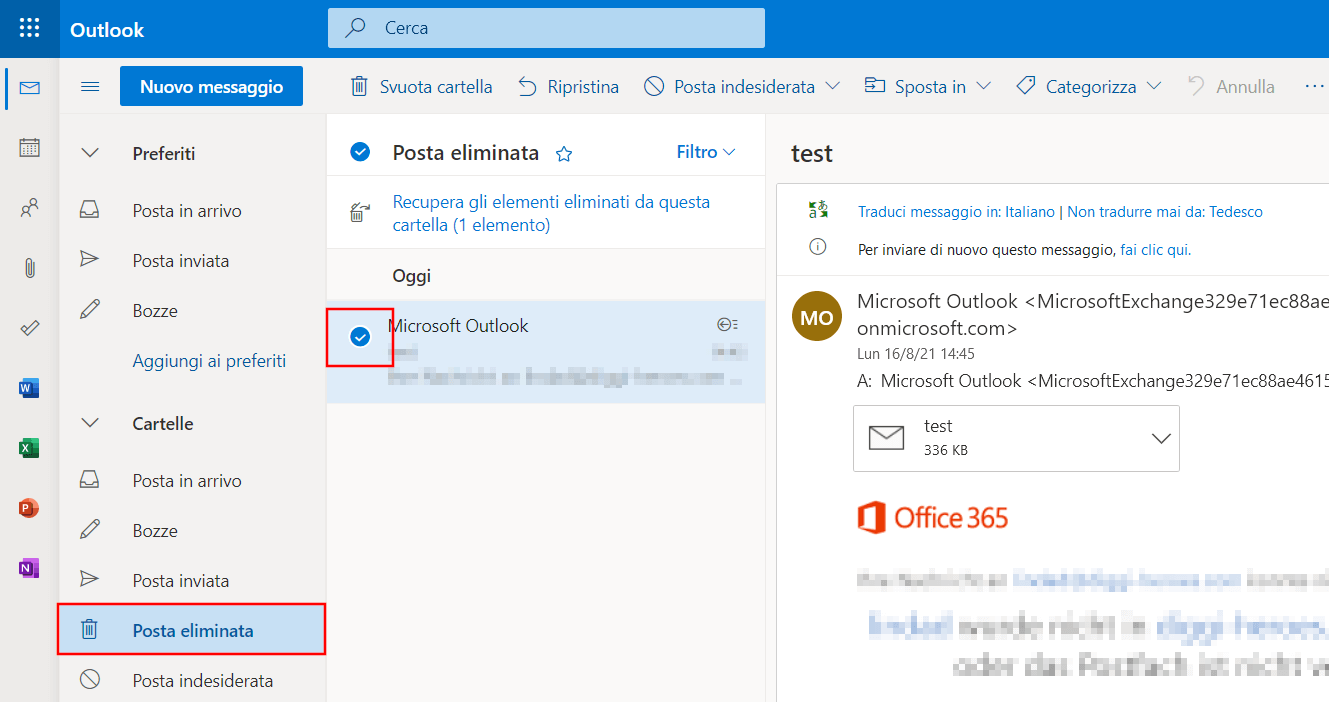This screenshot has height=702, width=1329.
Task: Open the Files paperclip icon in the left rail
Action: tap(29, 268)
